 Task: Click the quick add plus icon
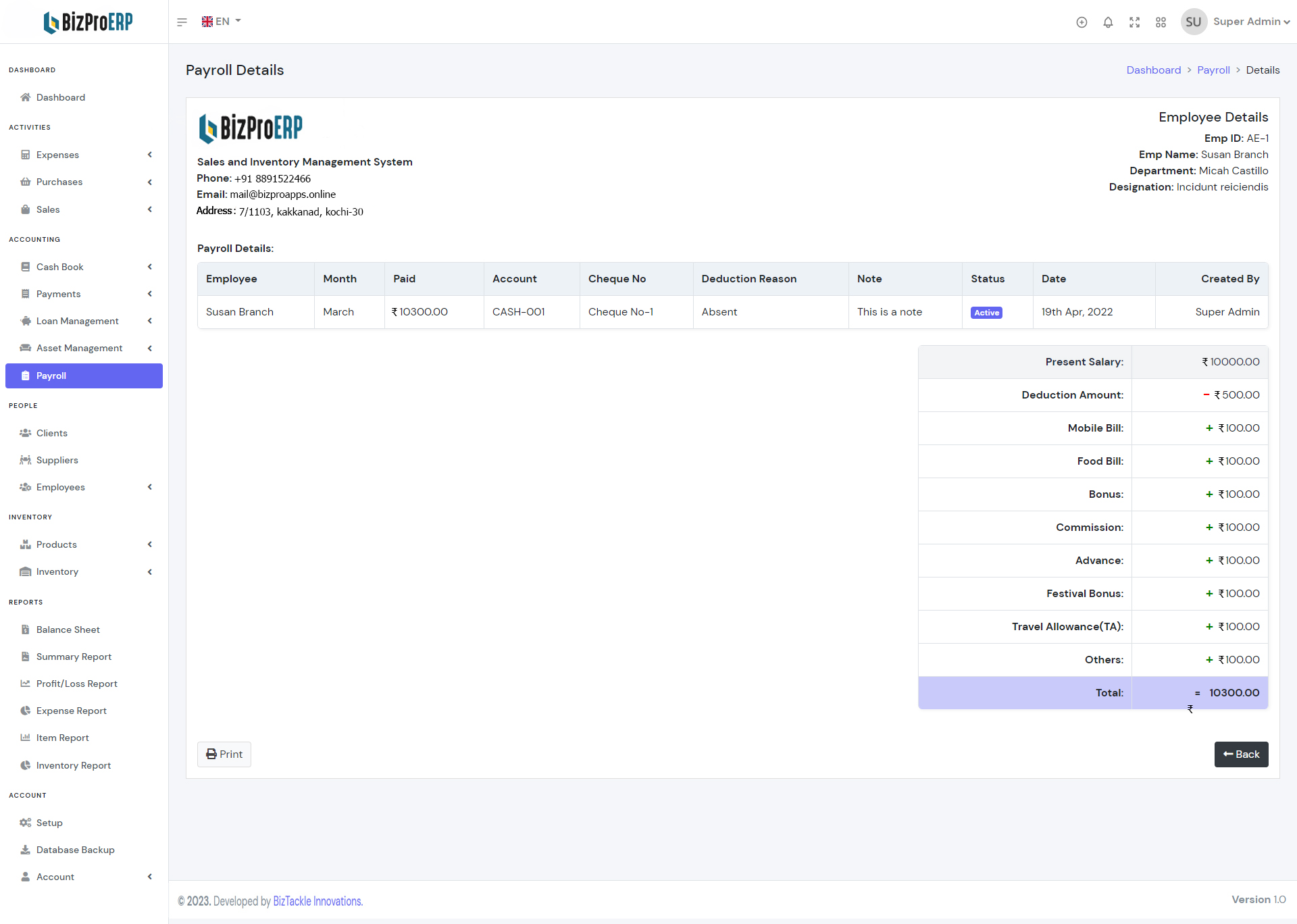(x=1082, y=22)
